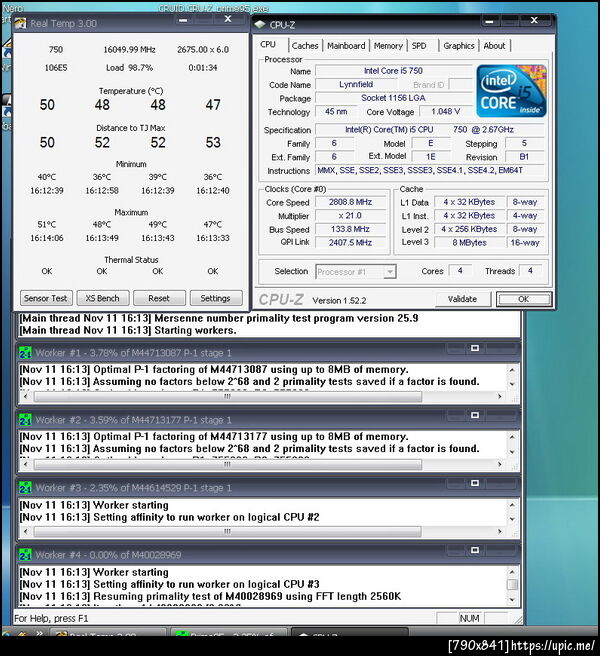Click the Worker #4 window icon

[25, 555]
